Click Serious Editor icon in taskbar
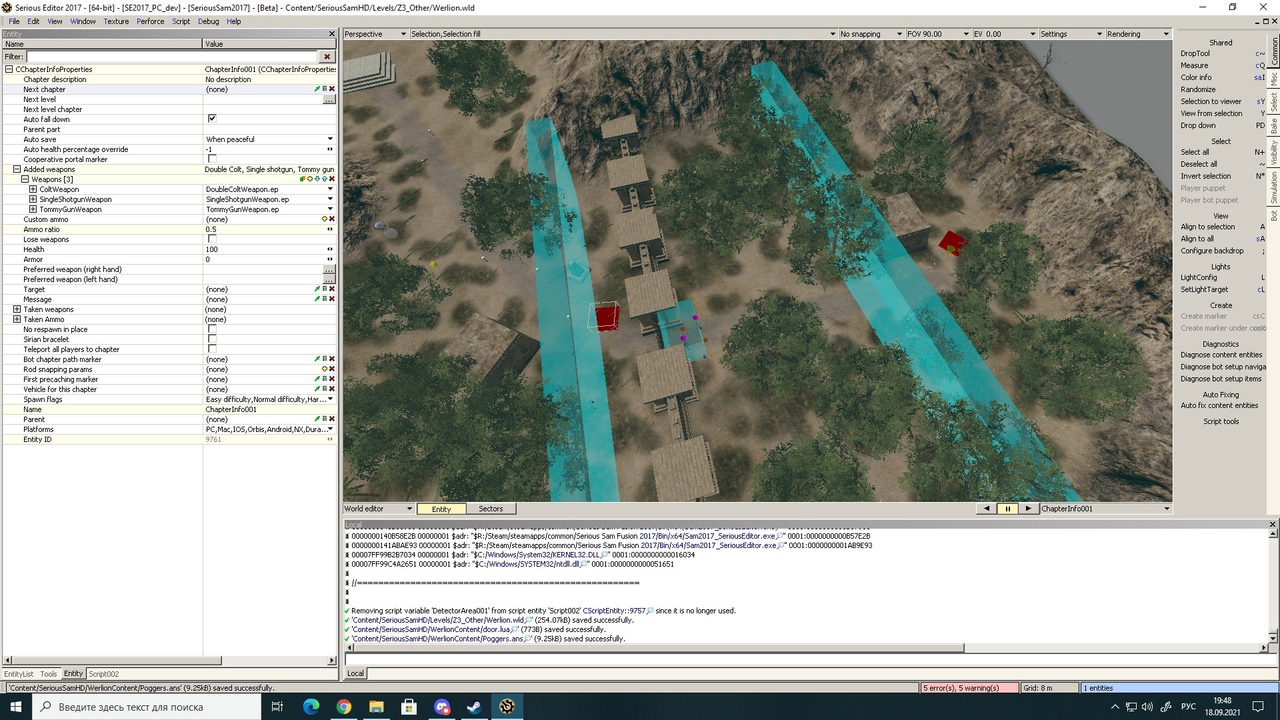 coord(507,707)
